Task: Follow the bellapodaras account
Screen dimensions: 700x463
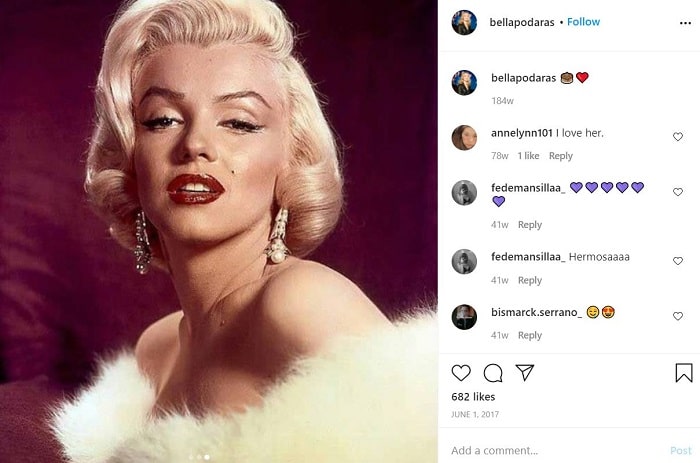Action: tap(583, 22)
